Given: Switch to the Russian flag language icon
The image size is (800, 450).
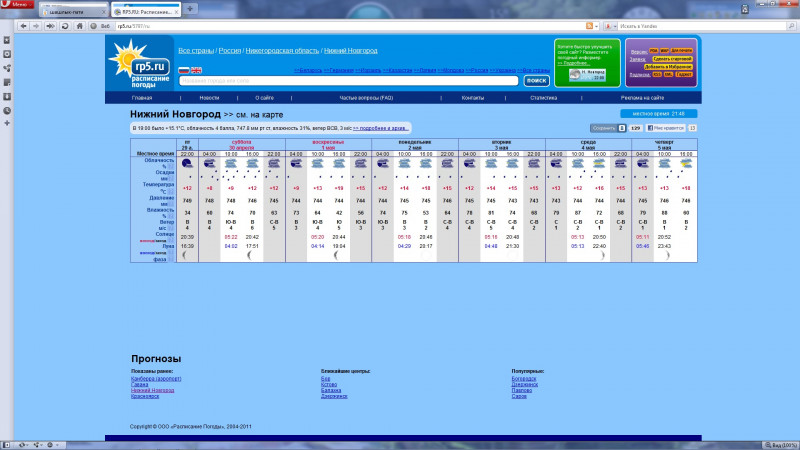Looking at the screenshot, I should click(x=184, y=70).
